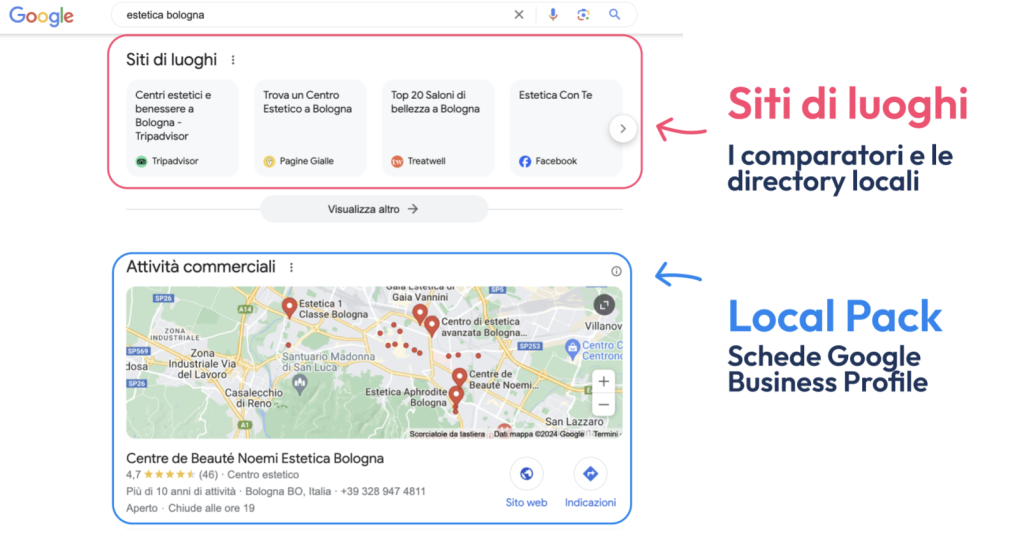Click 'Aperto · Chiude alle ore 19' text

(x=190, y=508)
